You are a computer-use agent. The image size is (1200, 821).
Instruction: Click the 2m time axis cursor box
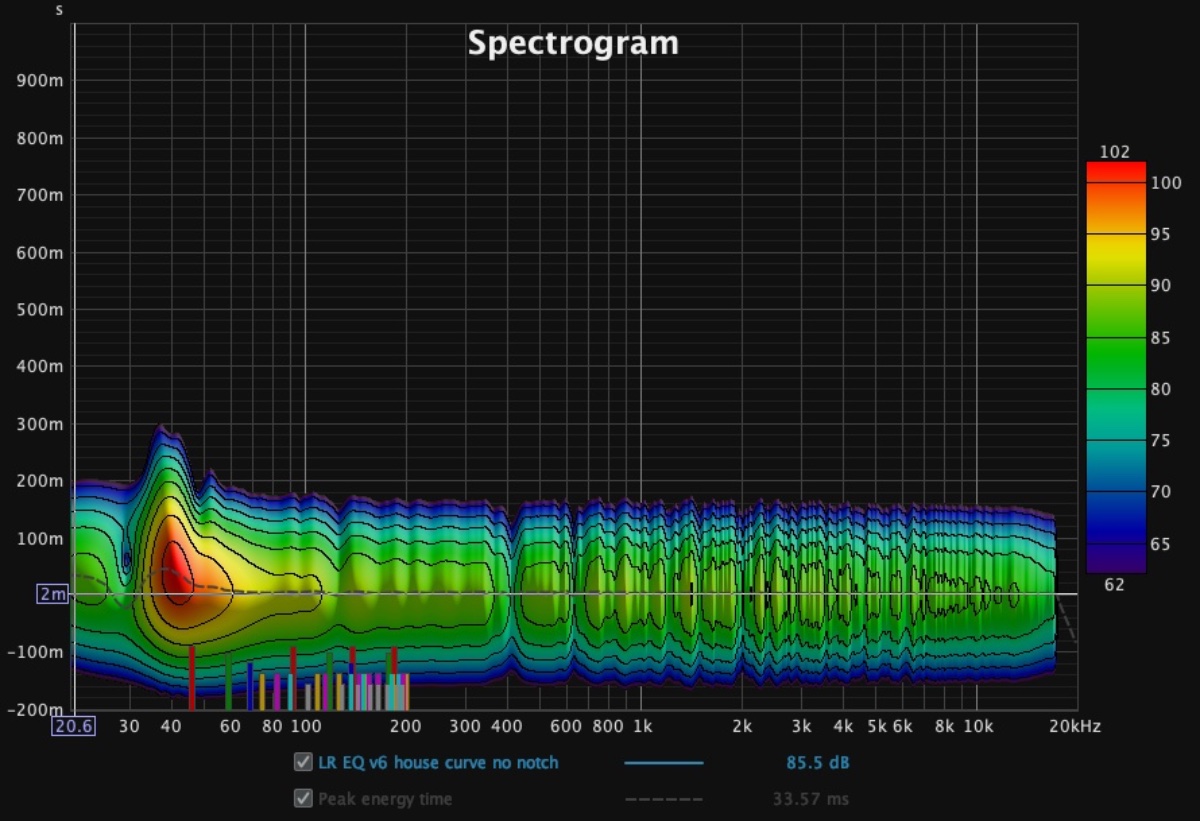[52, 594]
